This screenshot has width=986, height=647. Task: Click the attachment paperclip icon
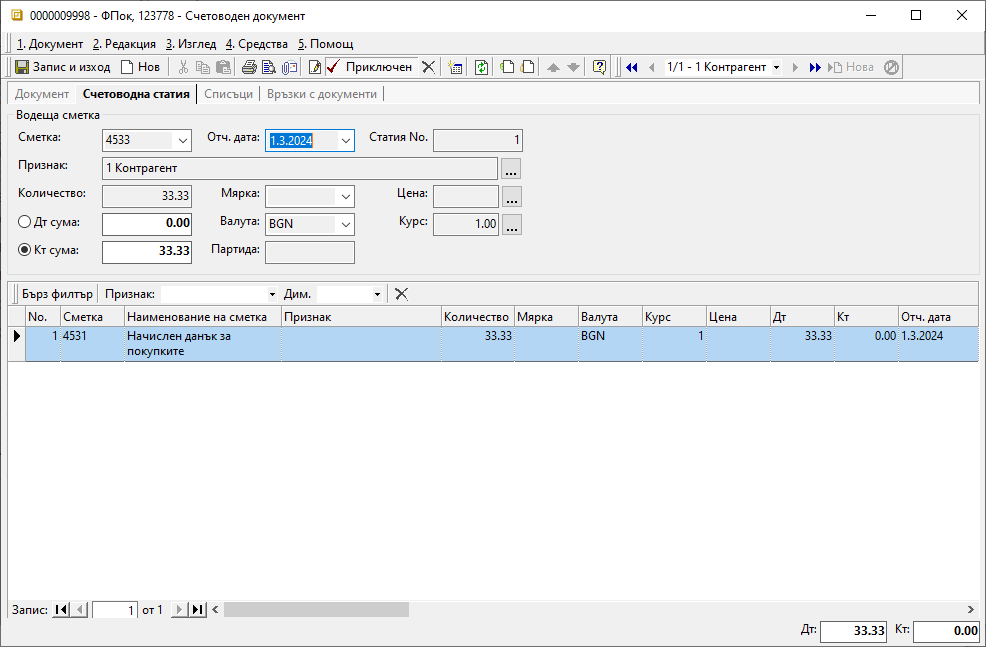pyautogui.click(x=290, y=67)
